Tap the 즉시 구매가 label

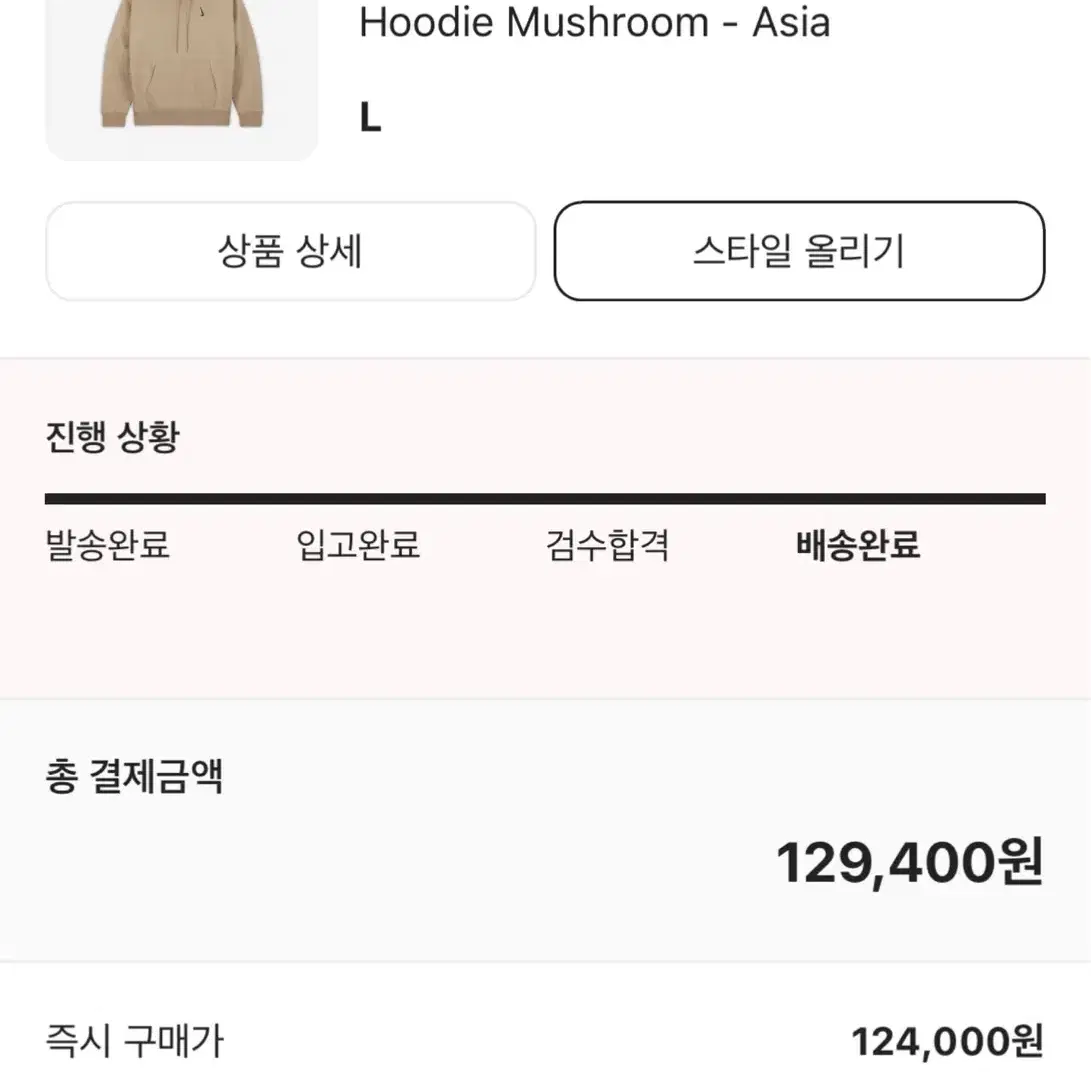point(134,1042)
